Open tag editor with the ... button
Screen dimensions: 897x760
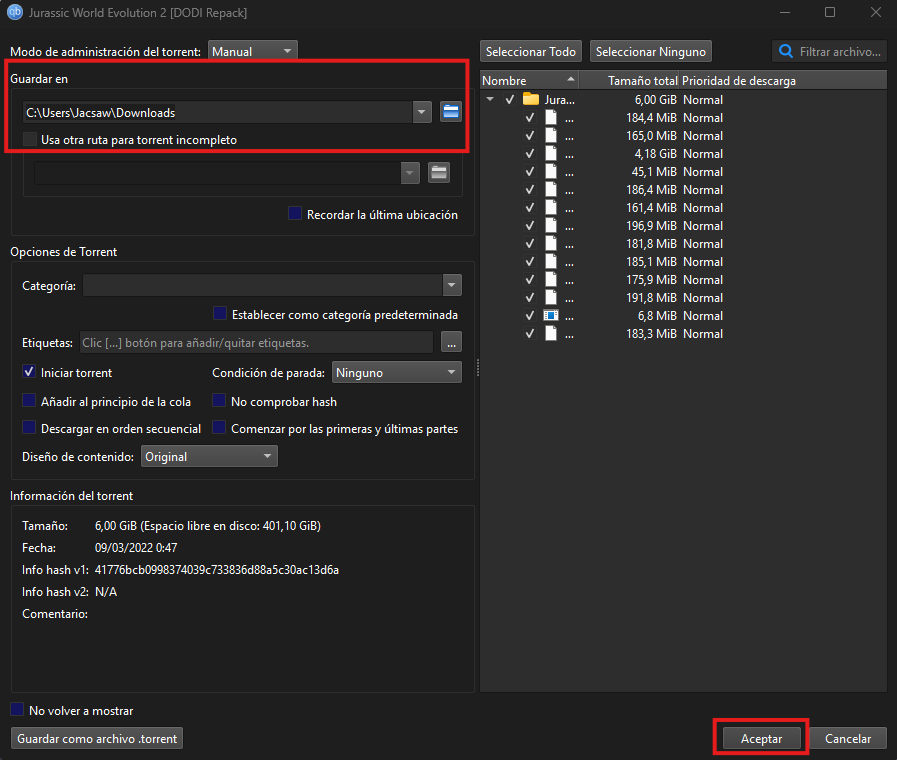coord(451,342)
